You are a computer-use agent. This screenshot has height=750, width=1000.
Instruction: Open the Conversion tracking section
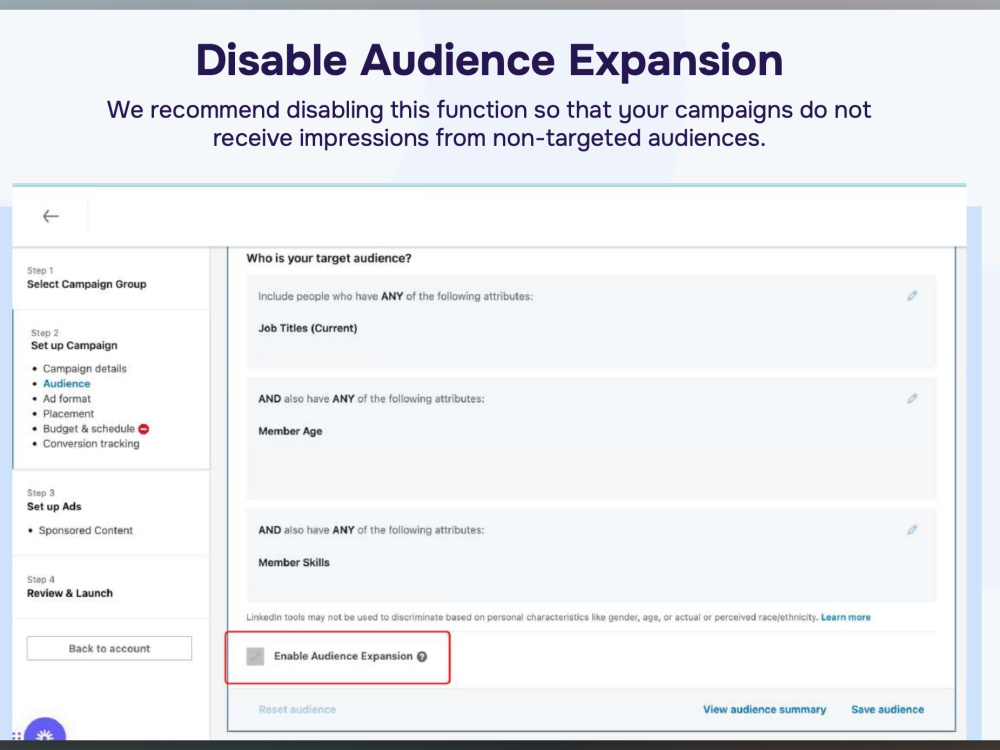[x=91, y=444]
